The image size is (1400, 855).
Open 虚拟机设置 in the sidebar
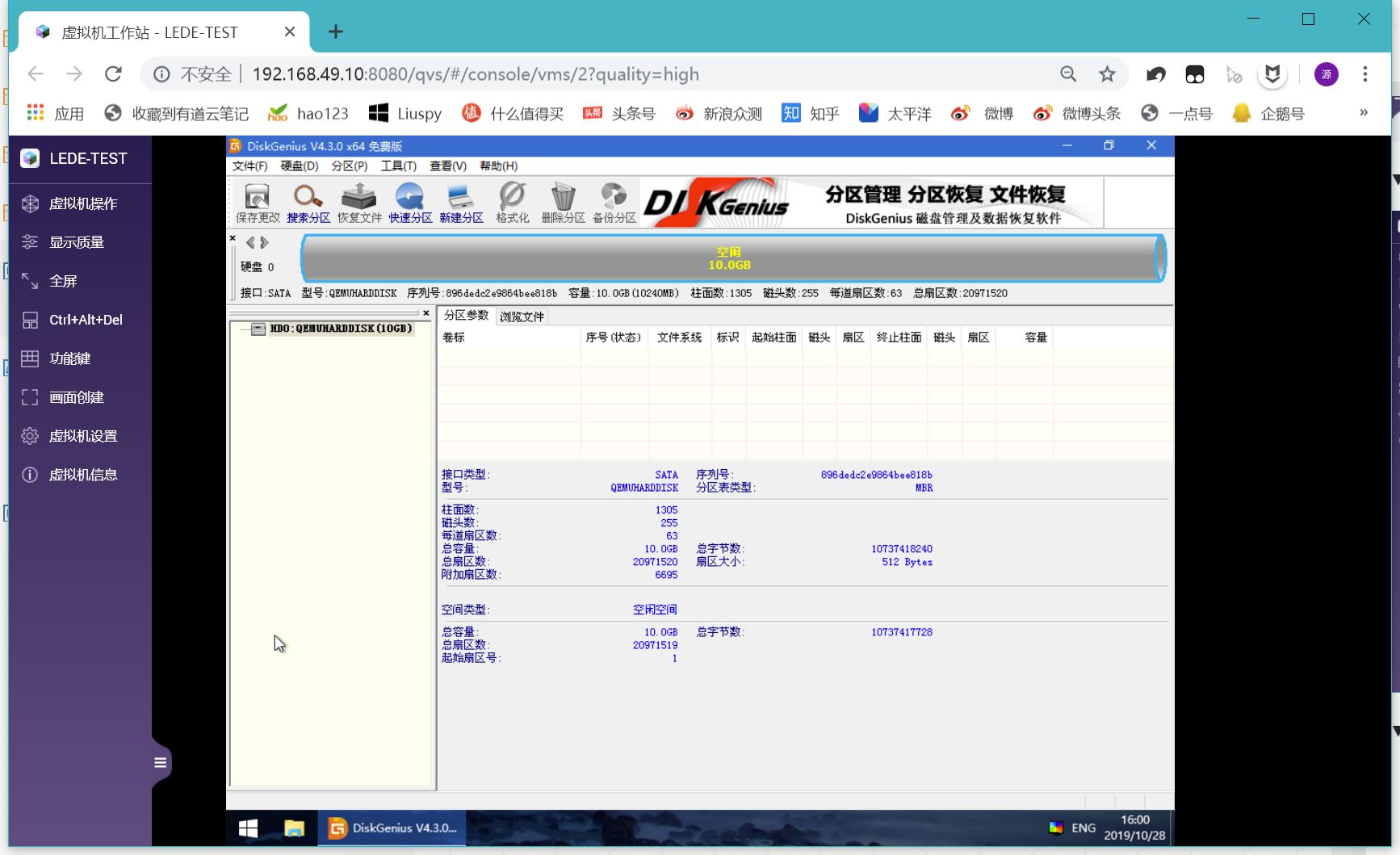click(x=80, y=436)
